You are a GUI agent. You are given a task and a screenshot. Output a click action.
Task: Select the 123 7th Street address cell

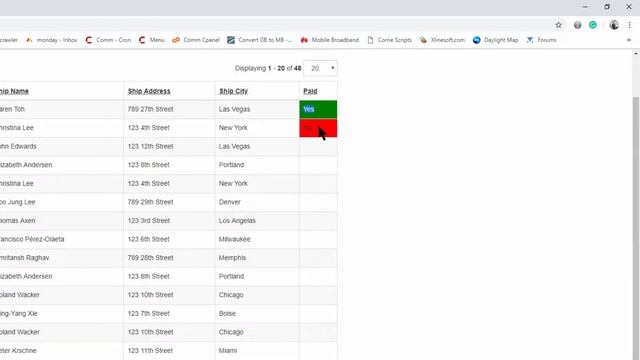point(169,313)
